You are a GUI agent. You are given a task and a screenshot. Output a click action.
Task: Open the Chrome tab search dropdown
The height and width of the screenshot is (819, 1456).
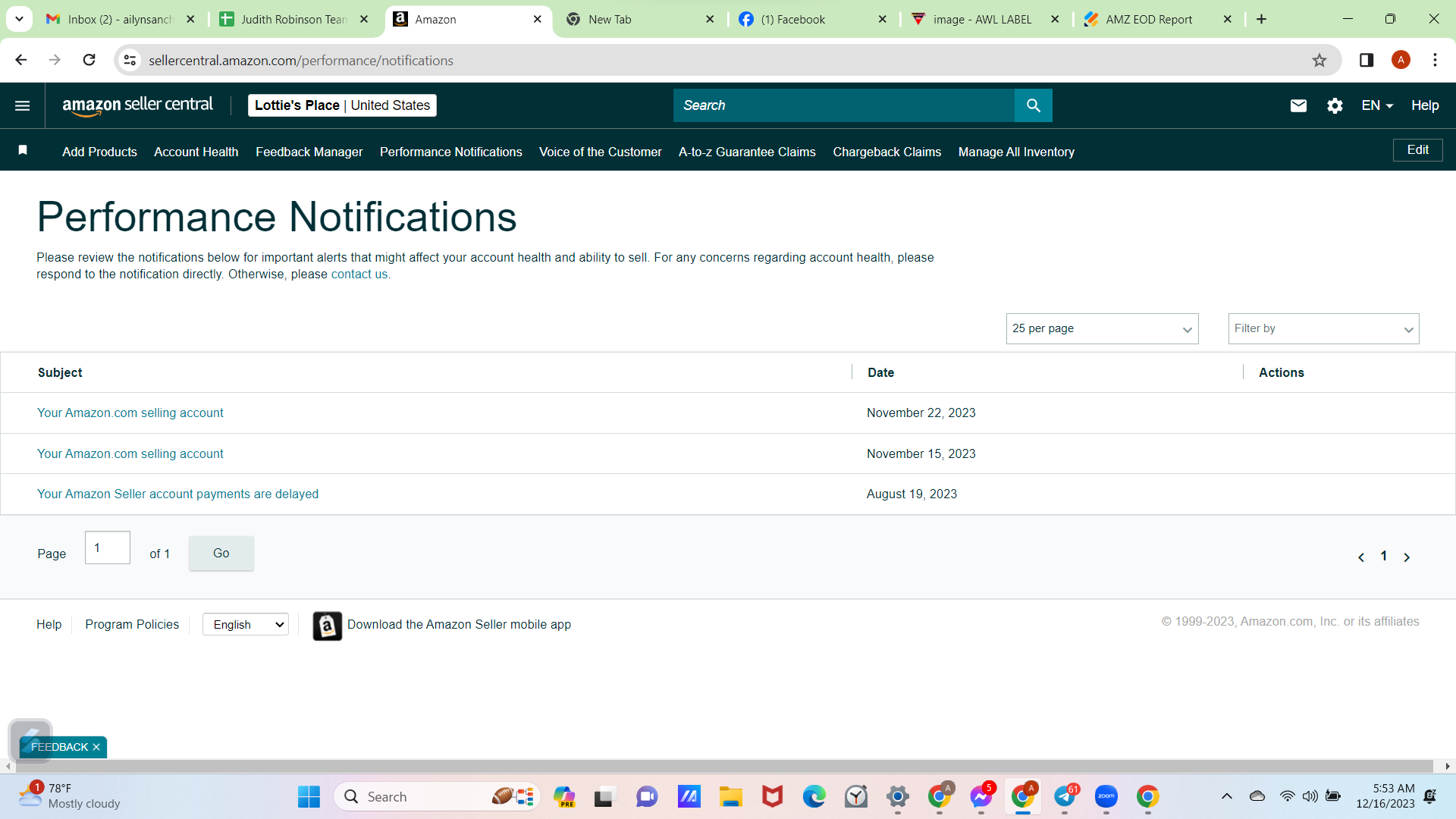pyautogui.click(x=19, y=19)
